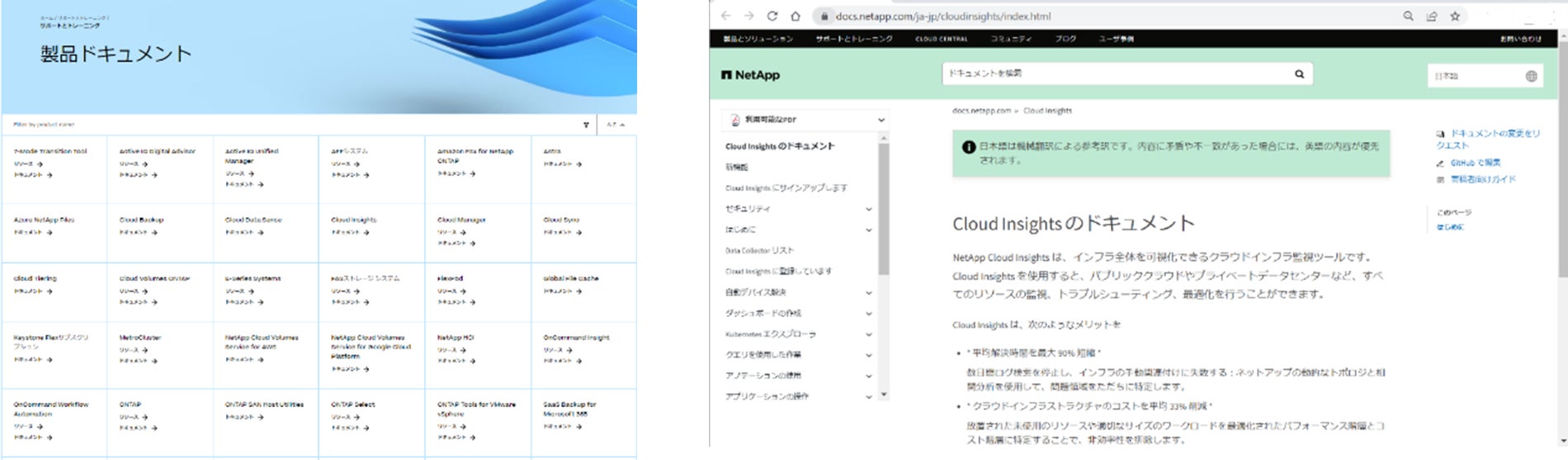Click the info icon in translation notice
Viewport: 1568px width, 460px height.
coord(969,147)
